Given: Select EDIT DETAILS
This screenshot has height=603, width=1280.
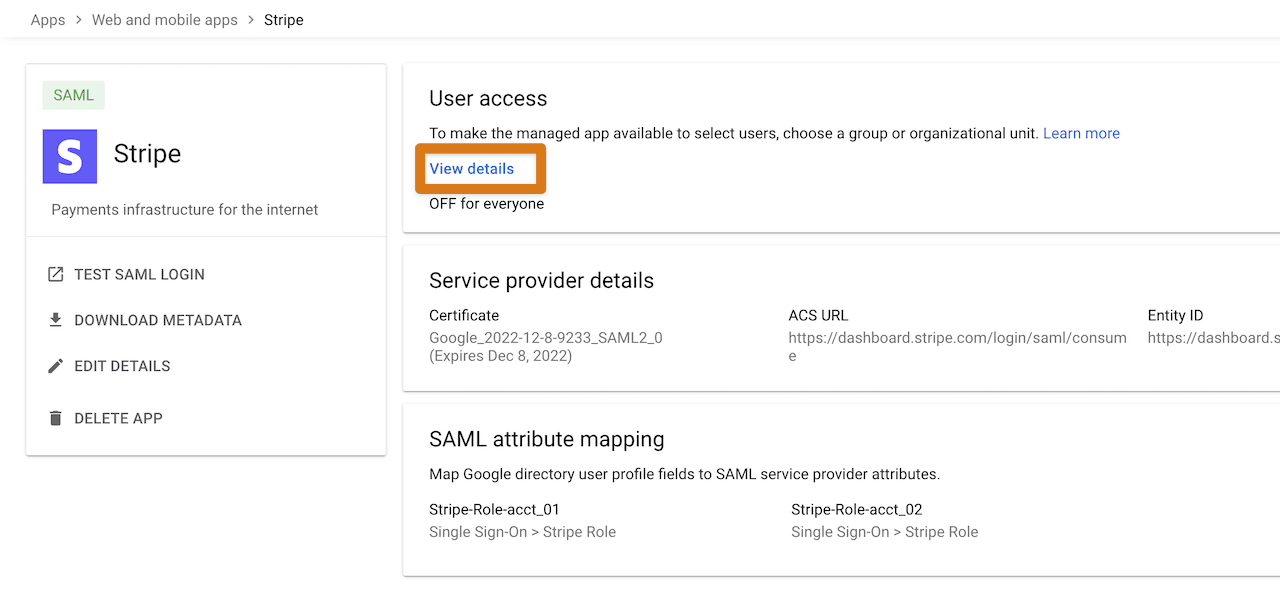Looking at the screenshot, I should coord(122,366).
